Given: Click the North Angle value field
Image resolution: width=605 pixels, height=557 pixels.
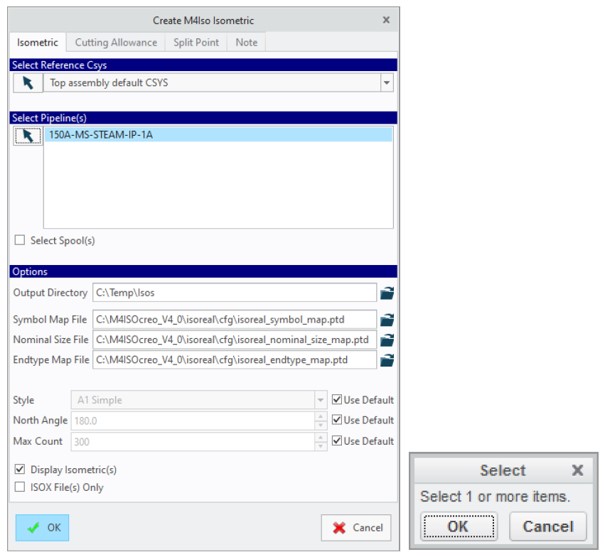Looking at the screenshot, I should [x=193, y=420].
